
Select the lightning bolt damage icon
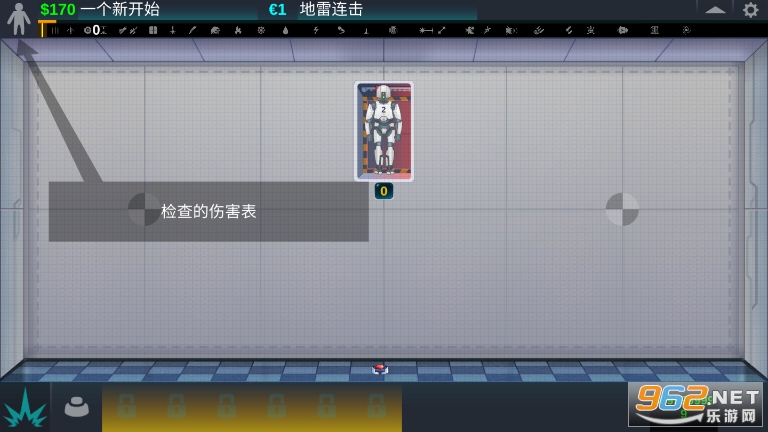316,30
